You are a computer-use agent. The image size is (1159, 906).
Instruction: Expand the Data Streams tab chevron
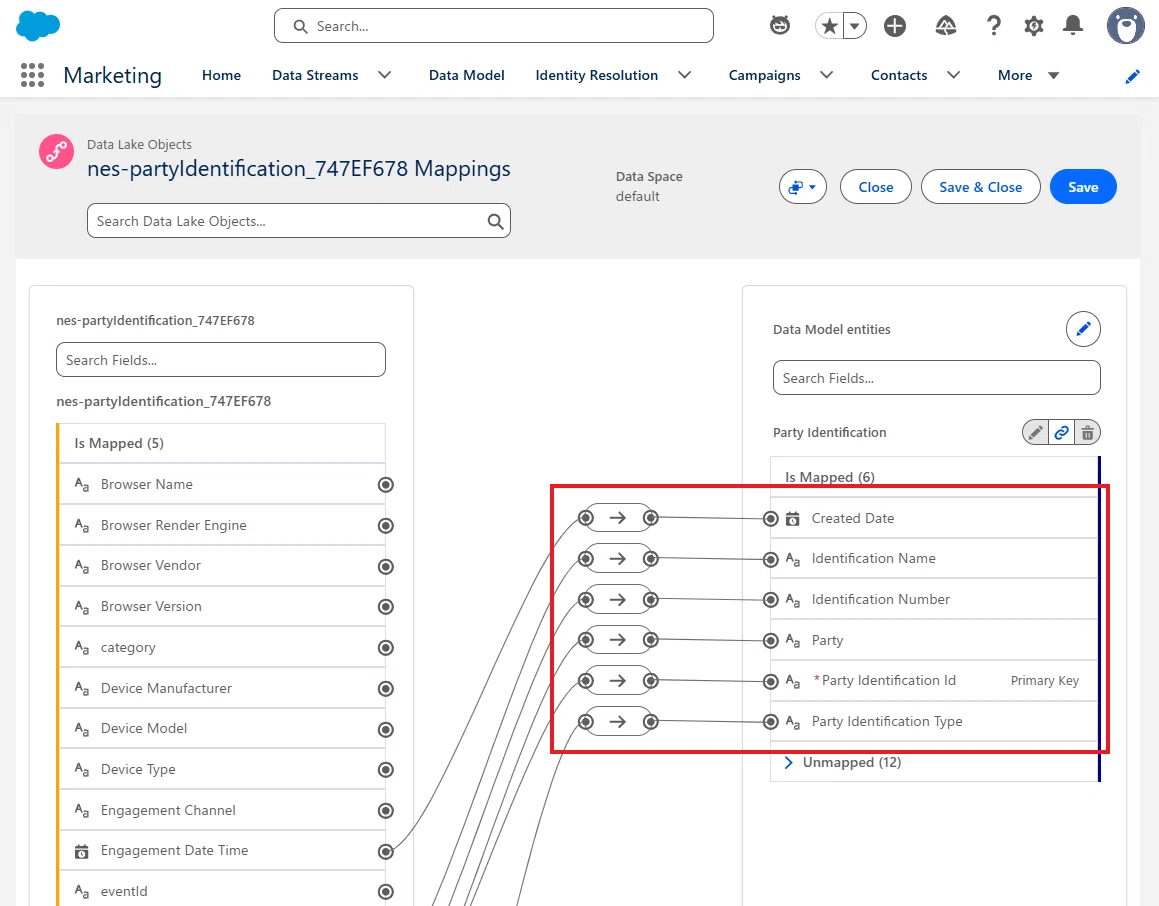(x=384, y=75)
